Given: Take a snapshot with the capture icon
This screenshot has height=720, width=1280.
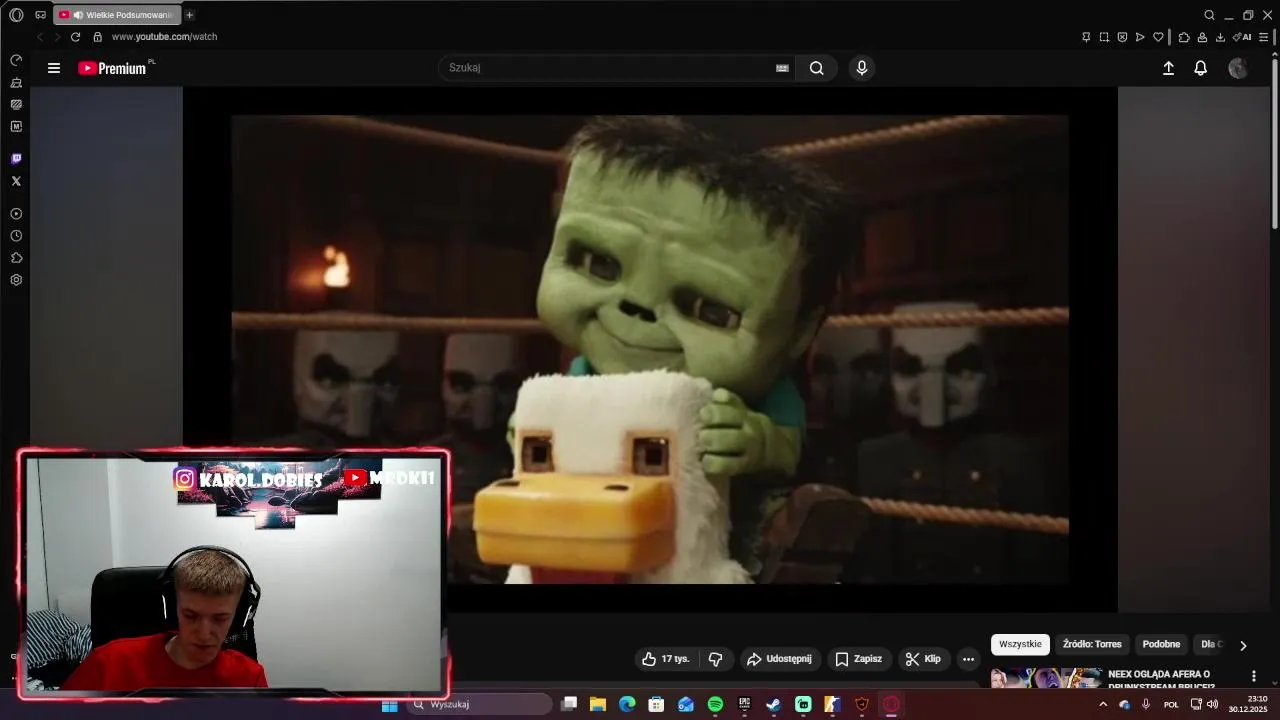Looking at the screenshot, I should (1104, 37).
